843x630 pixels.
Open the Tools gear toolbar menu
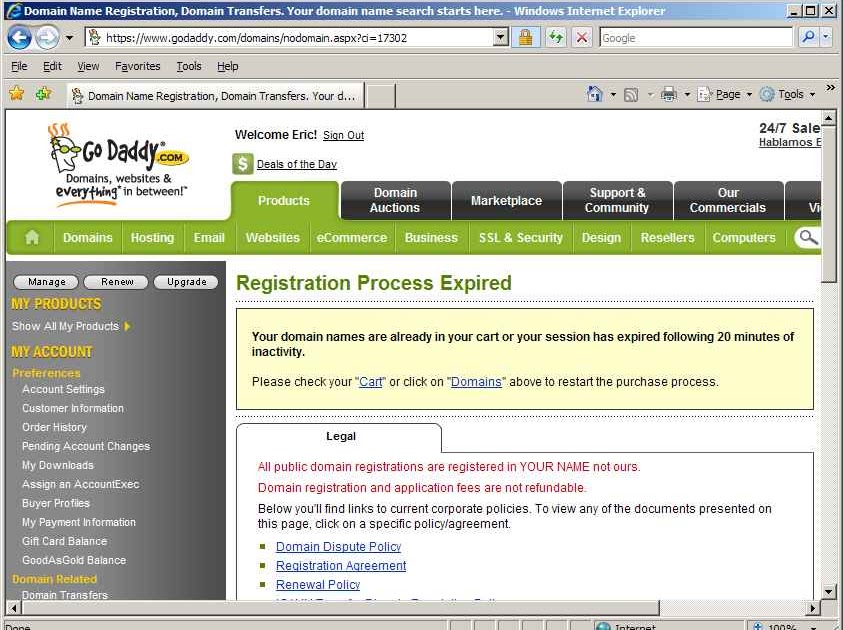787,95
